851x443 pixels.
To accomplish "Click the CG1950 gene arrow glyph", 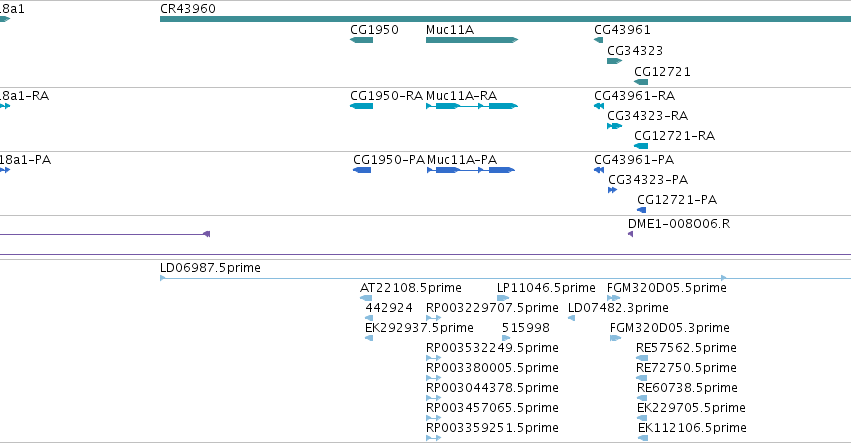I will (x=361, y=40).
